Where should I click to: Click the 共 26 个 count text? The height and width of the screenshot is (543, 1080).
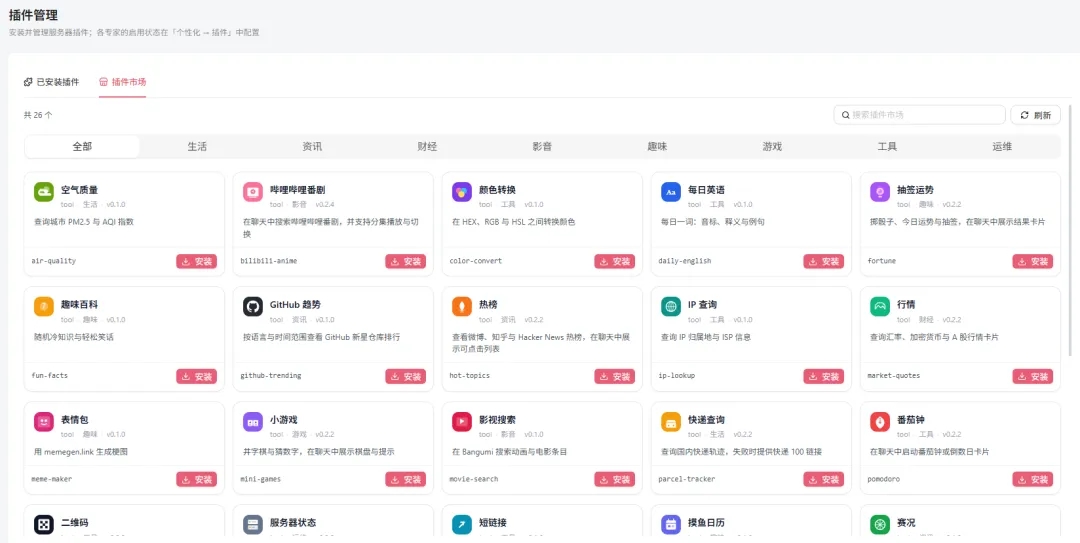tap(38, 115)
